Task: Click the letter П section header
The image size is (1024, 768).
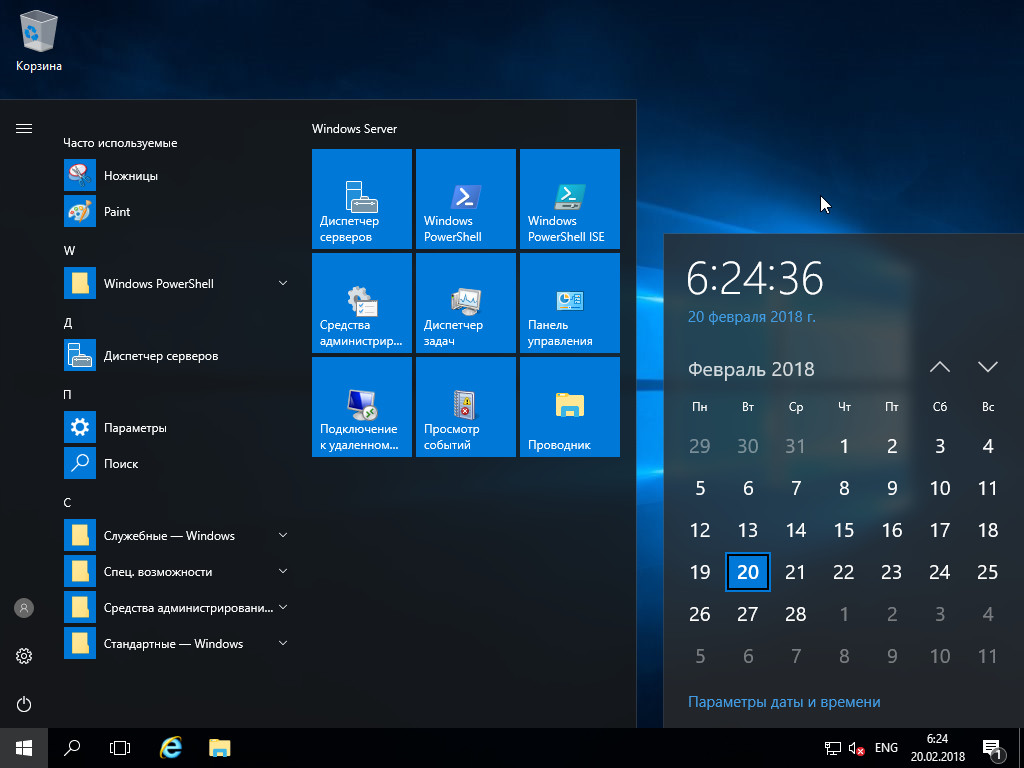Action: 67,394
